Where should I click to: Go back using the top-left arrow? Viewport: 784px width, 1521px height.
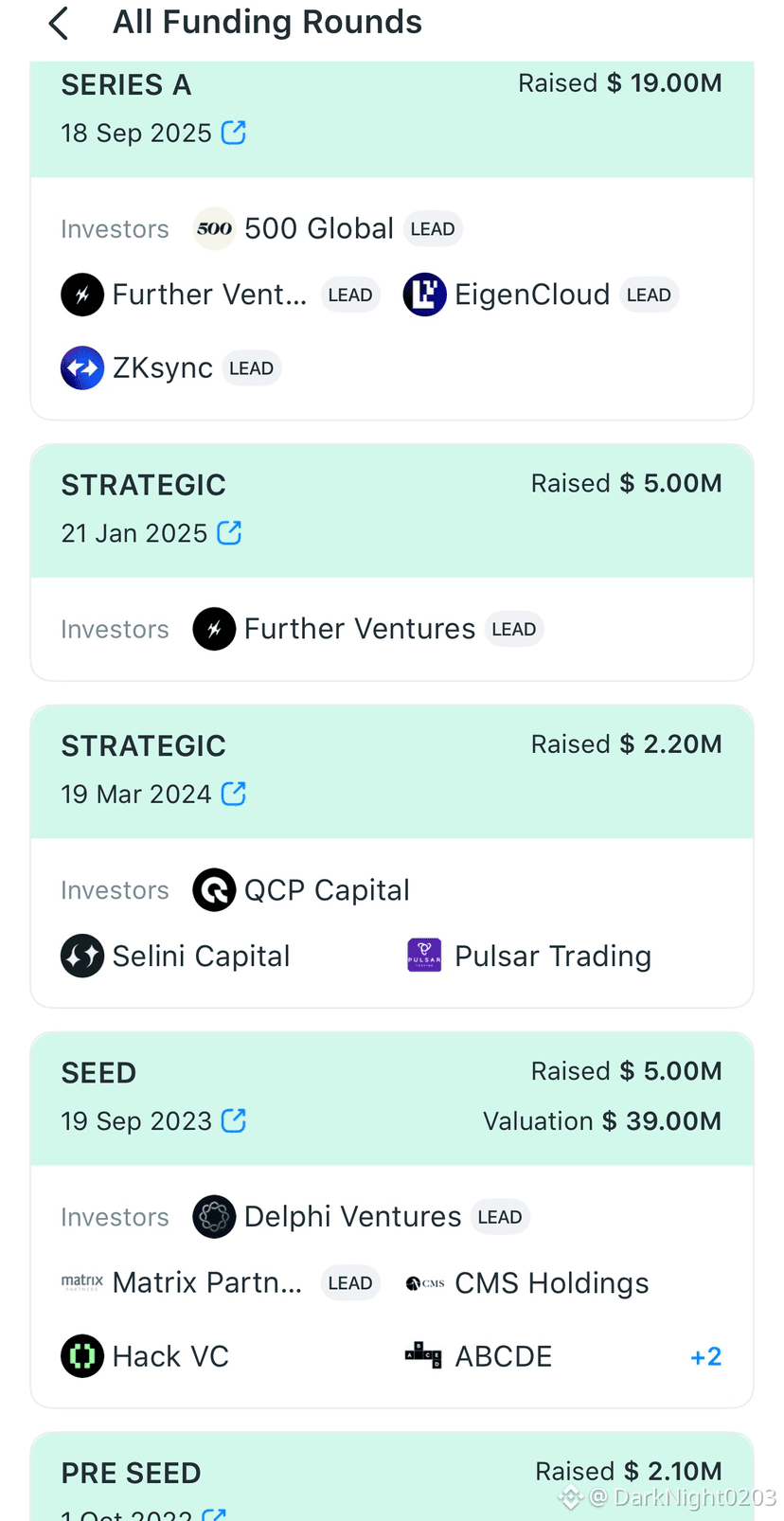59,24
